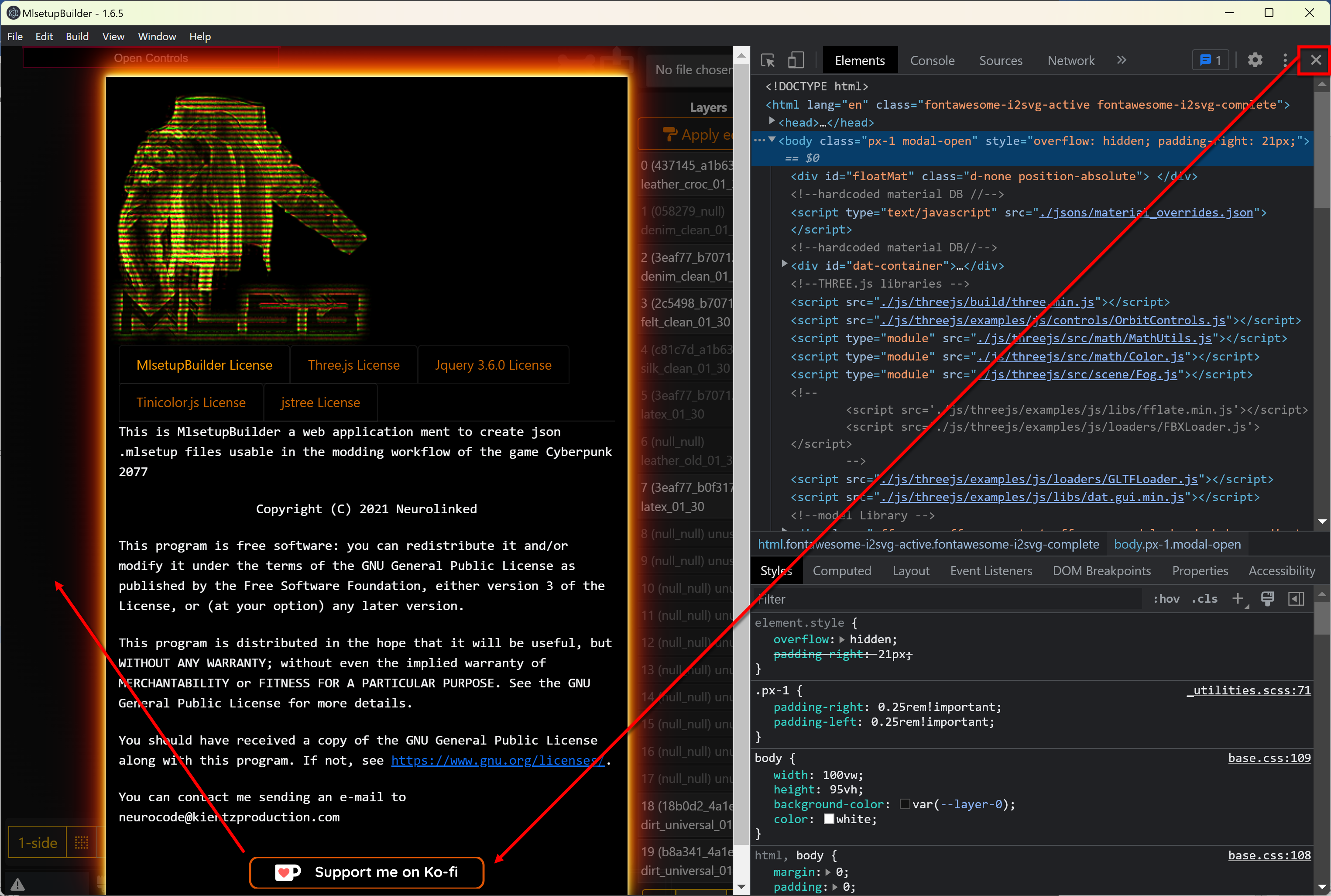This screenshot has width=1331, height=896.
Task: Switch to the Network tab
Action: (x=1070, y=60)
